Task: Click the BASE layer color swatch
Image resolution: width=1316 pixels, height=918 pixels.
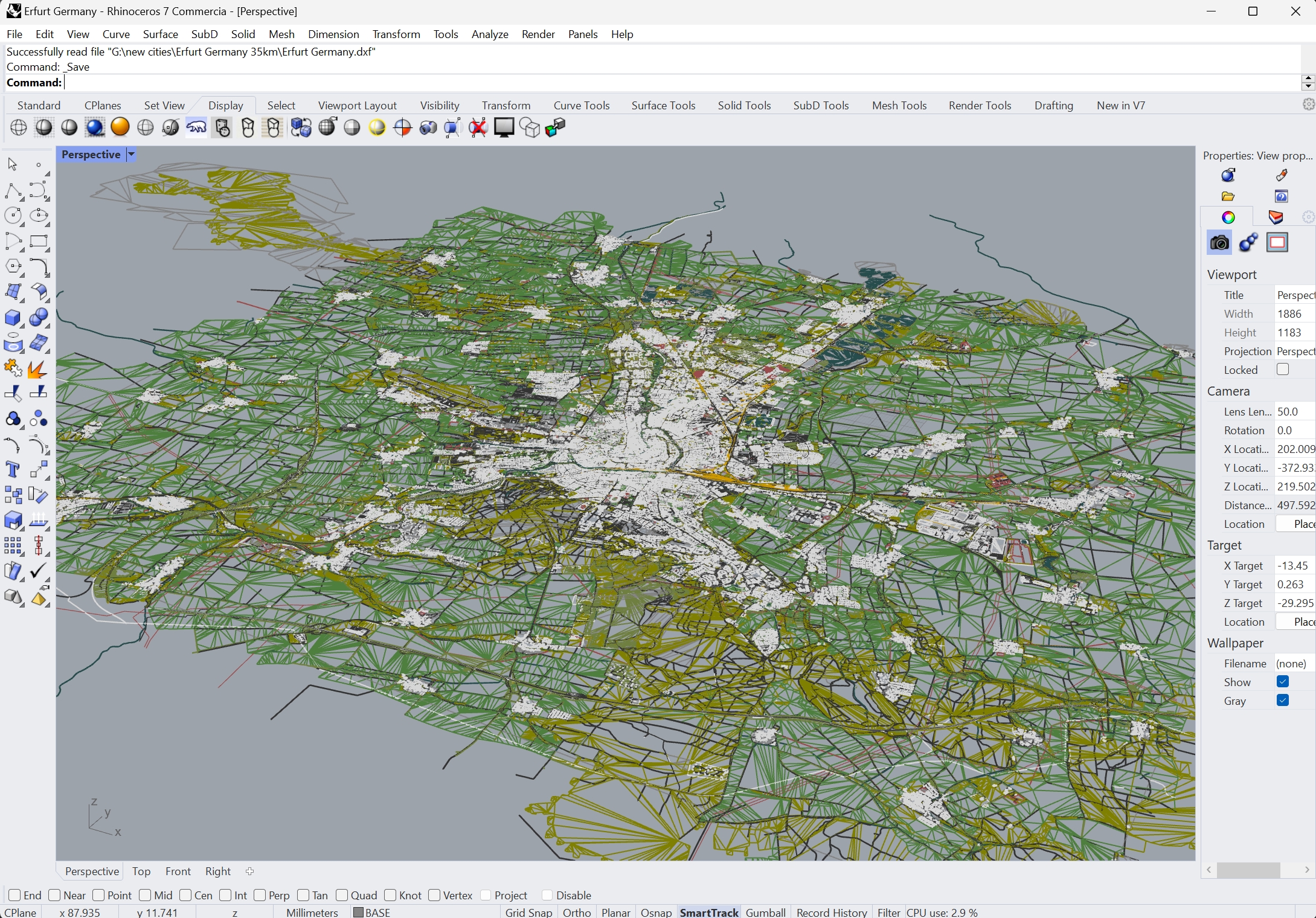Action: coord(358,912)
